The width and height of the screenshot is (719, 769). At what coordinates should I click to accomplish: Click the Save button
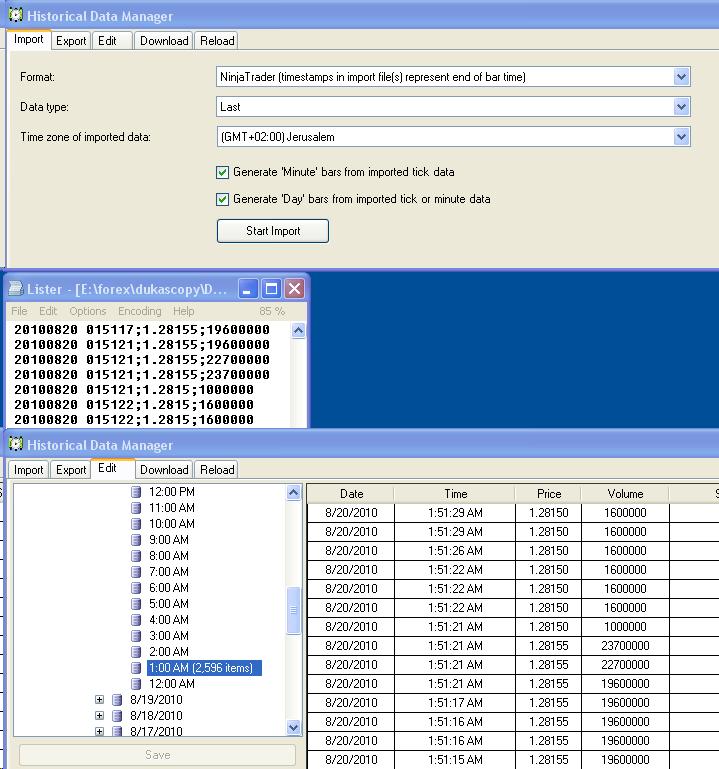tap(157, 755)
